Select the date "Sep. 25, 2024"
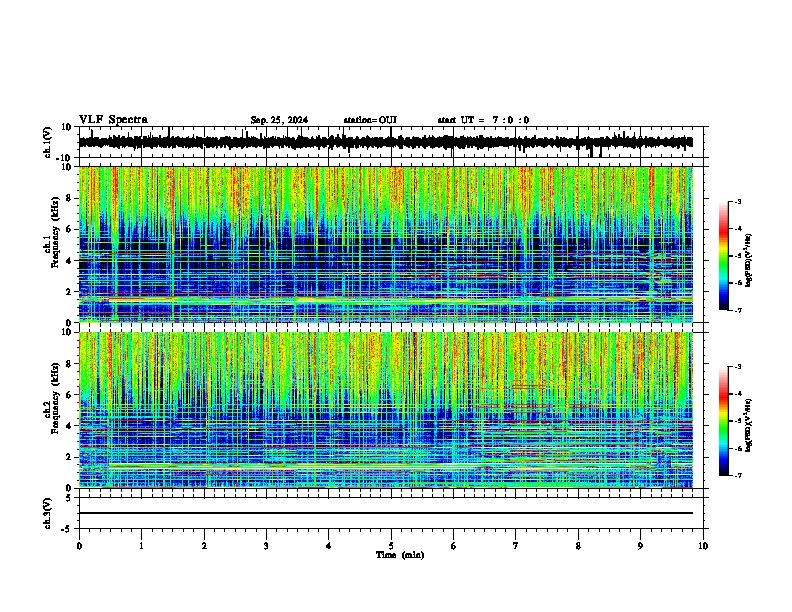792x612 pixels. point(279,120)
